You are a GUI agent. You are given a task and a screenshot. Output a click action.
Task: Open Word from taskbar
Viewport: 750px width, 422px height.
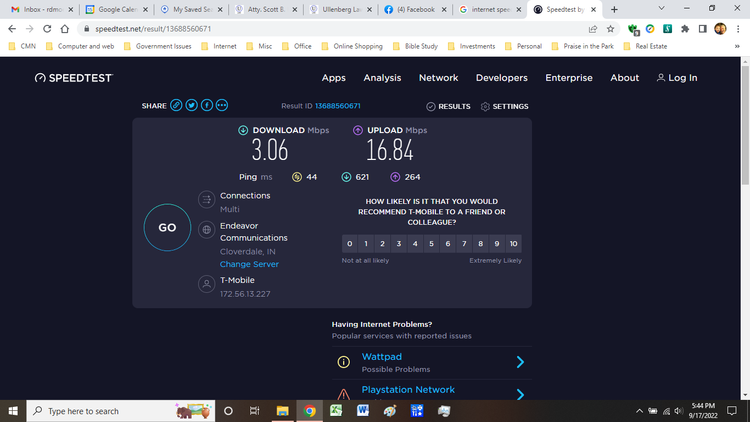(x=363, y=411)
